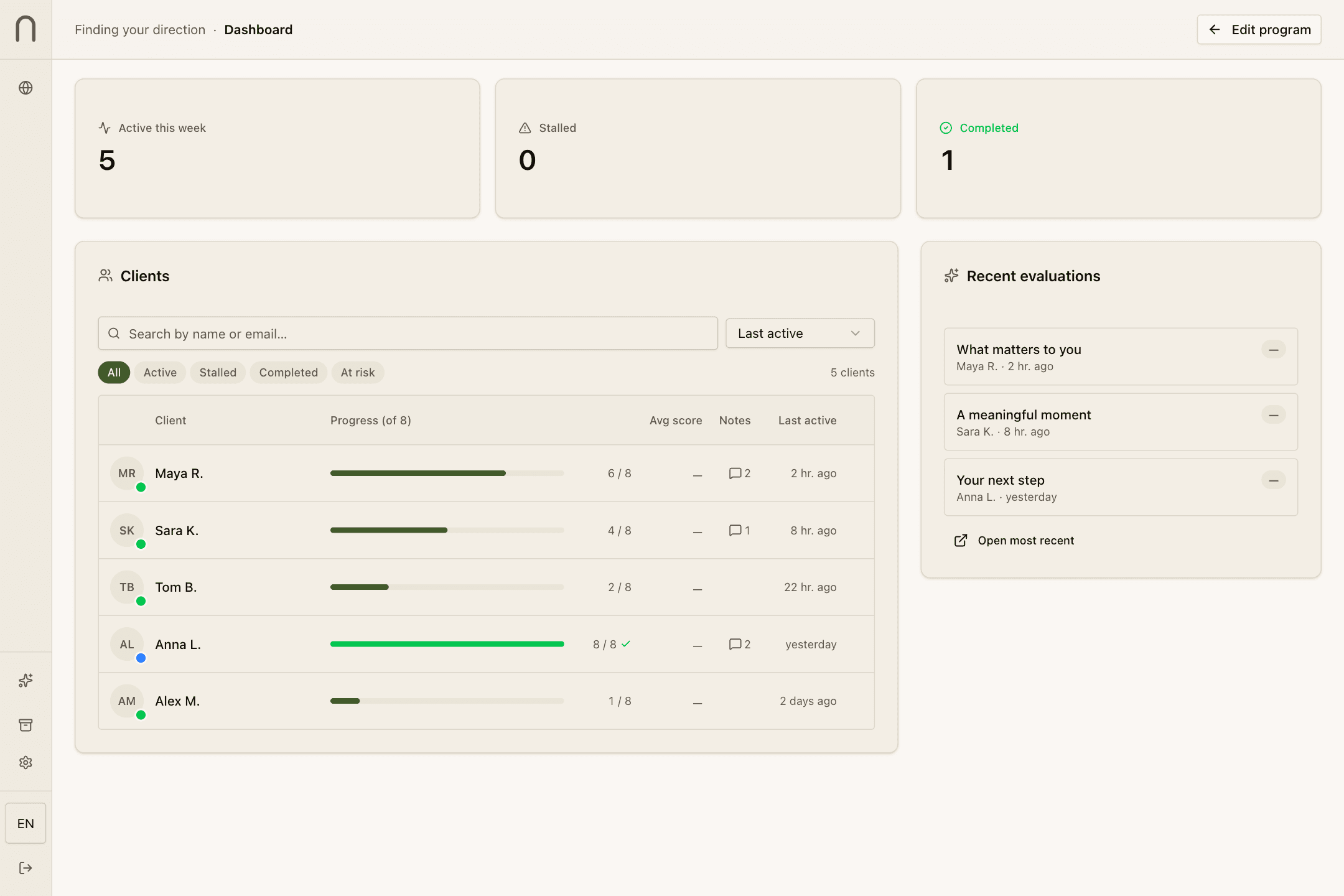Open the archive box icon in sidebar
This screenshot has width=1344, height=896.
(26, 725)
